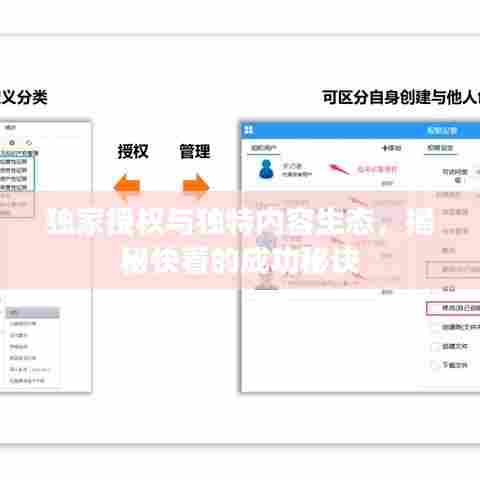Click the add button with plus sign

point(391,148)
